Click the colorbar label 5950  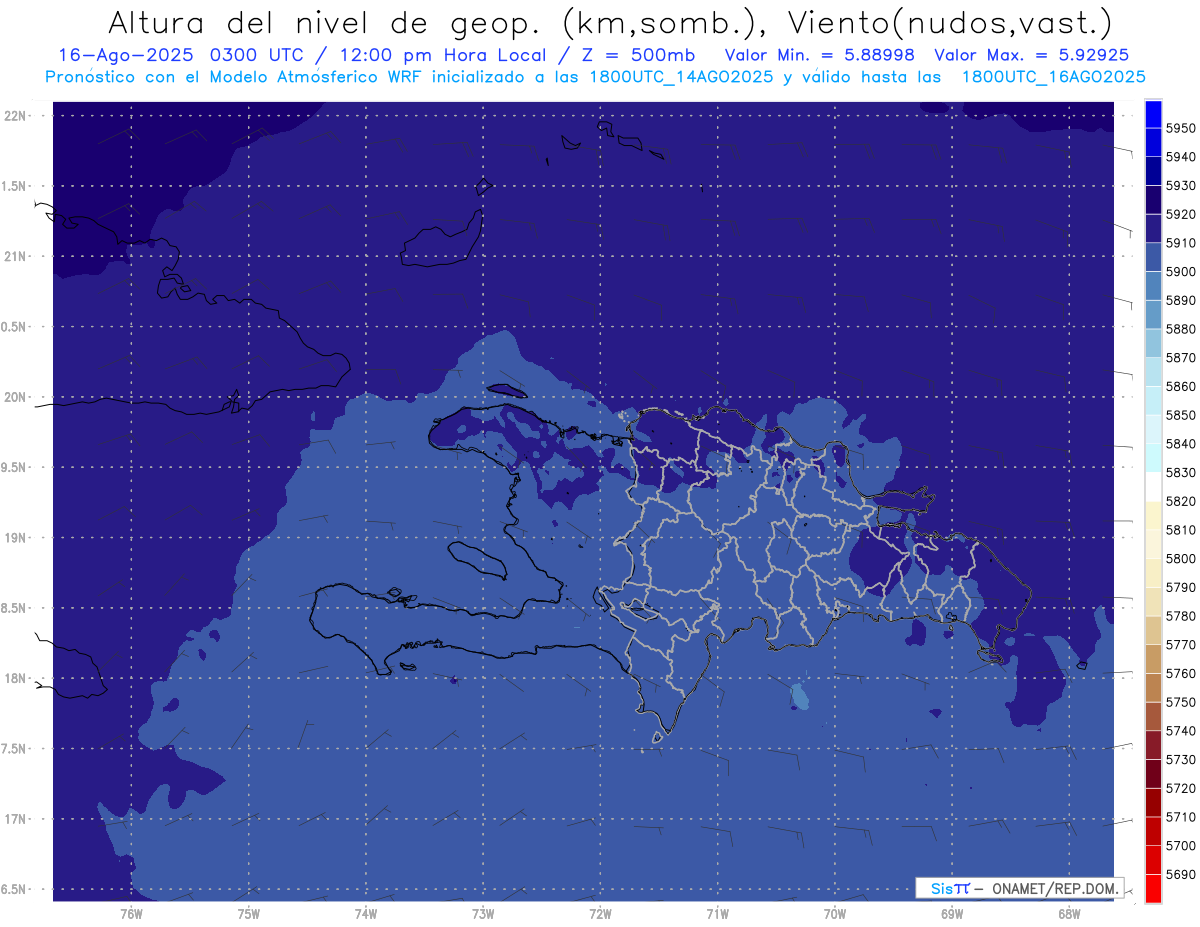1180,129
